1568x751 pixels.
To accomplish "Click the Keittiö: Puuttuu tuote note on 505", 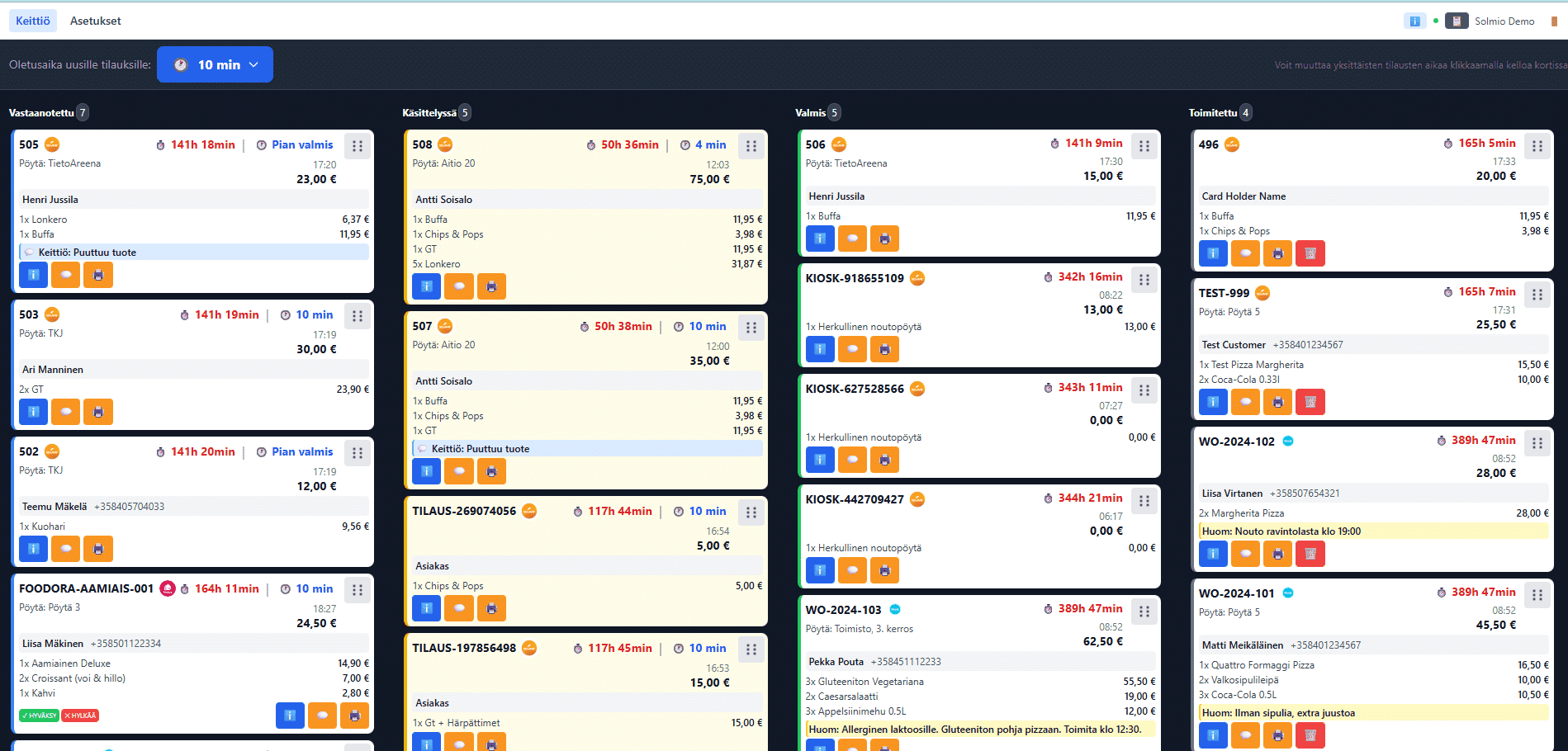I will (x=194, y=253).
